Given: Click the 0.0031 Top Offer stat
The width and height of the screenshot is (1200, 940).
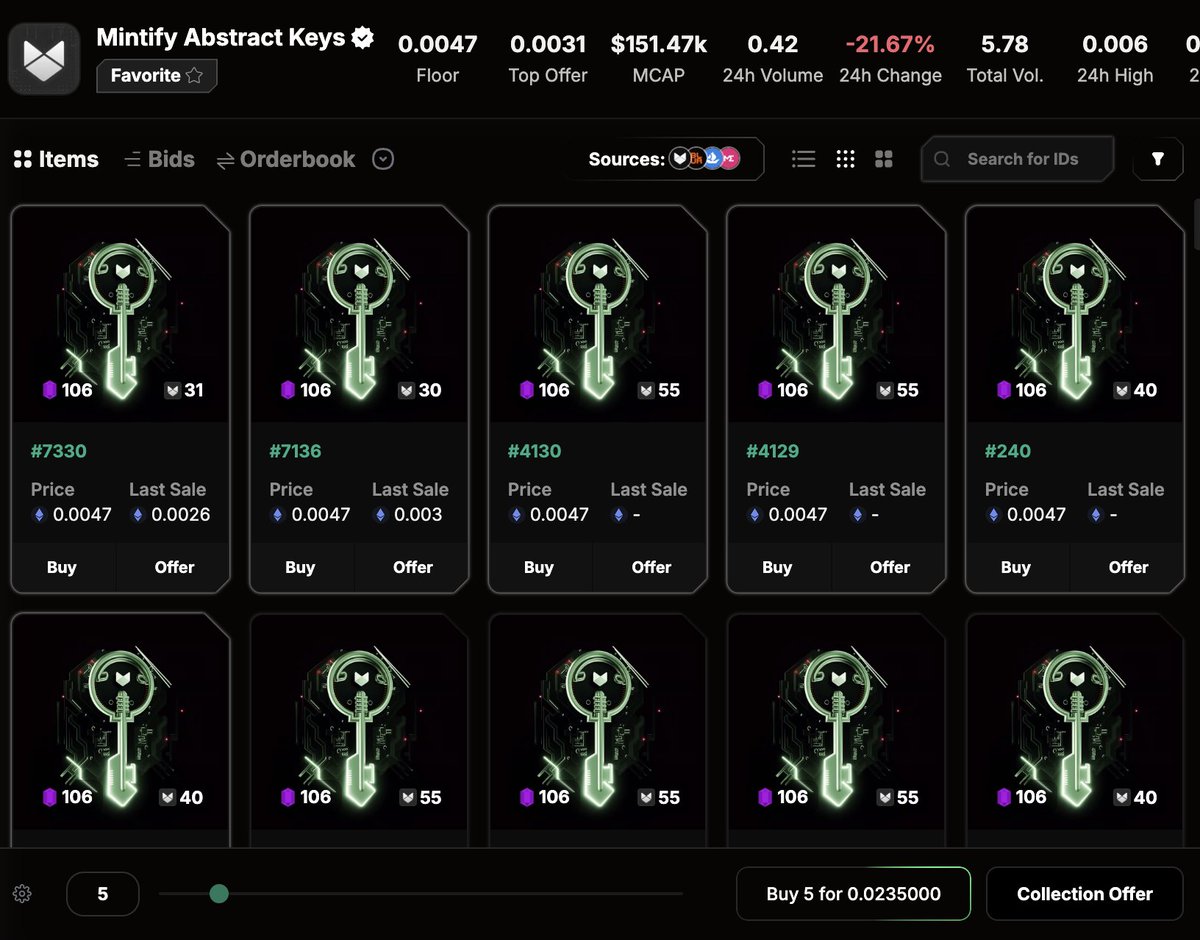Looking at the screenshot, I should (x=548, y=59).
